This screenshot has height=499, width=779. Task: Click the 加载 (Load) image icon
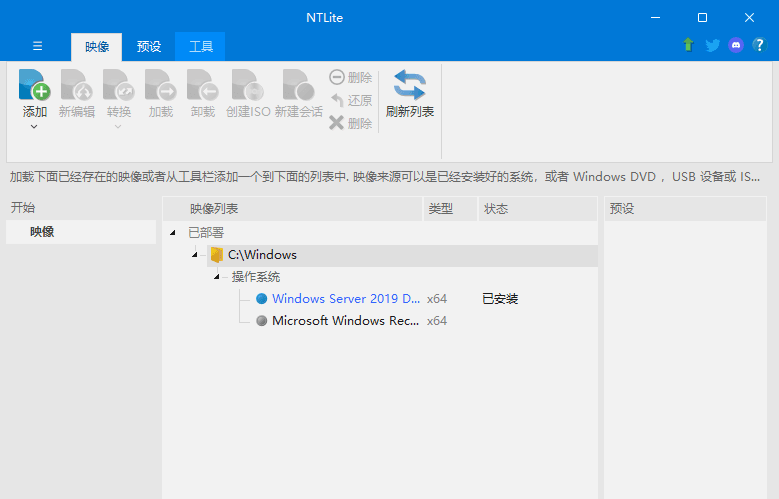click(x=160, y=86)
